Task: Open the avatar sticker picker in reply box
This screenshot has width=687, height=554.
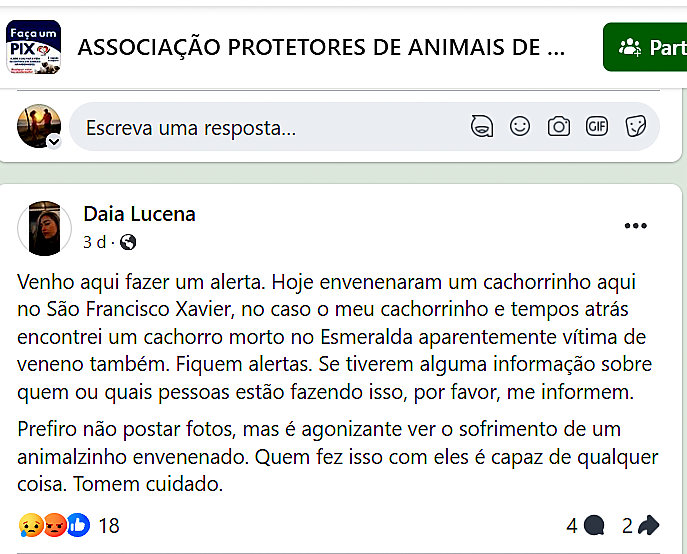Action: (x=482, y=127)
